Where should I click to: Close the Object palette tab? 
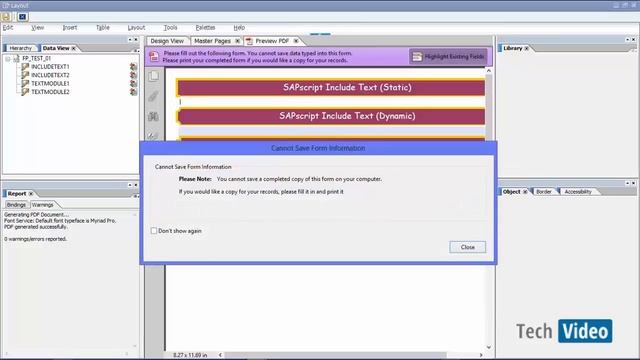coord(525,191)
